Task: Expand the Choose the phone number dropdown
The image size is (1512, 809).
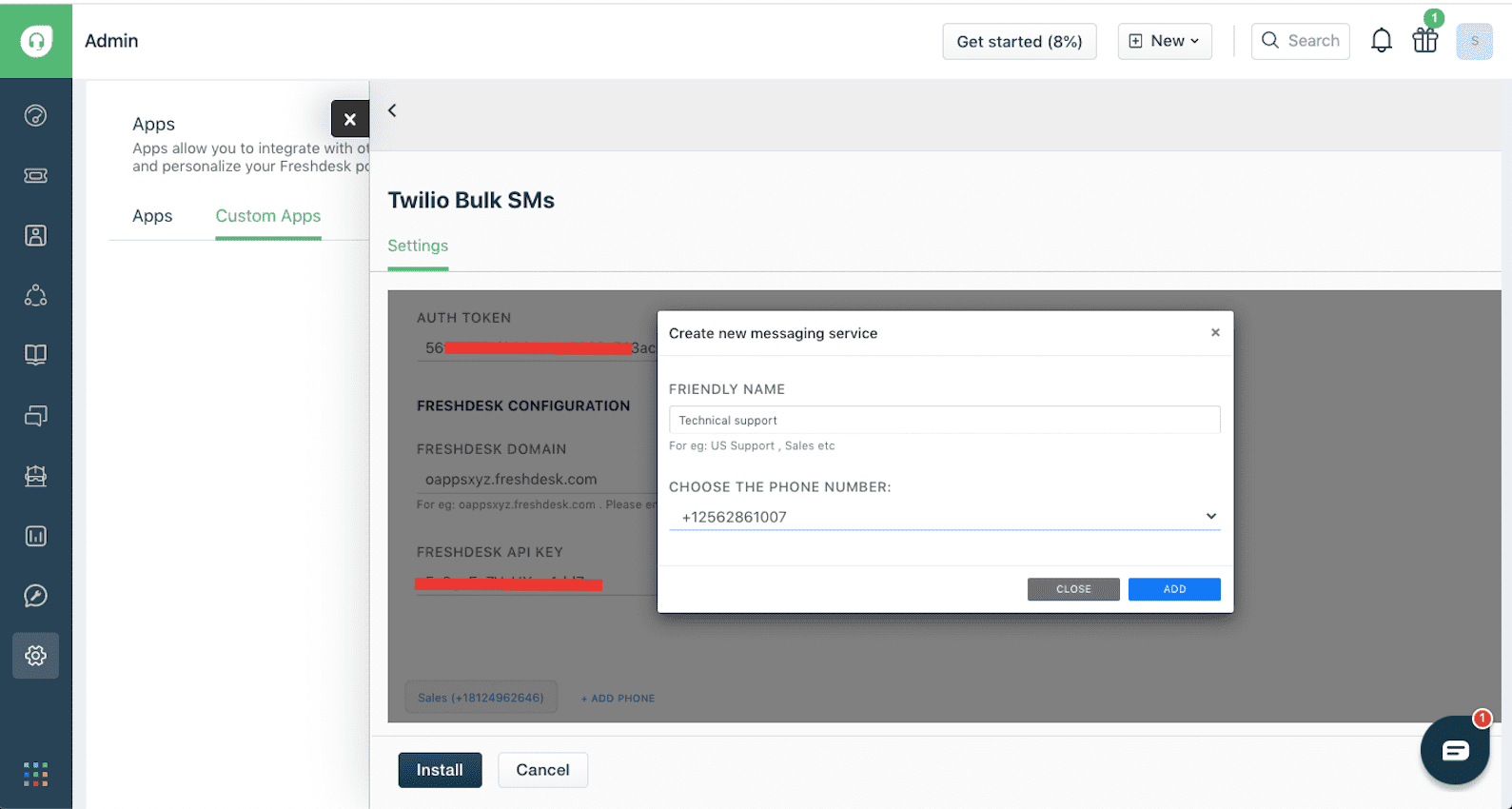Action: [944, 517]
